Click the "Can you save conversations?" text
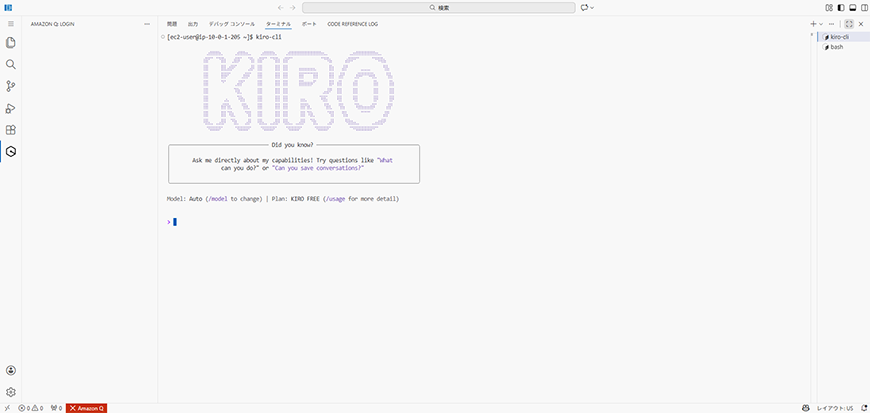The width and height of the screenshot is (870, 413). 318,168
